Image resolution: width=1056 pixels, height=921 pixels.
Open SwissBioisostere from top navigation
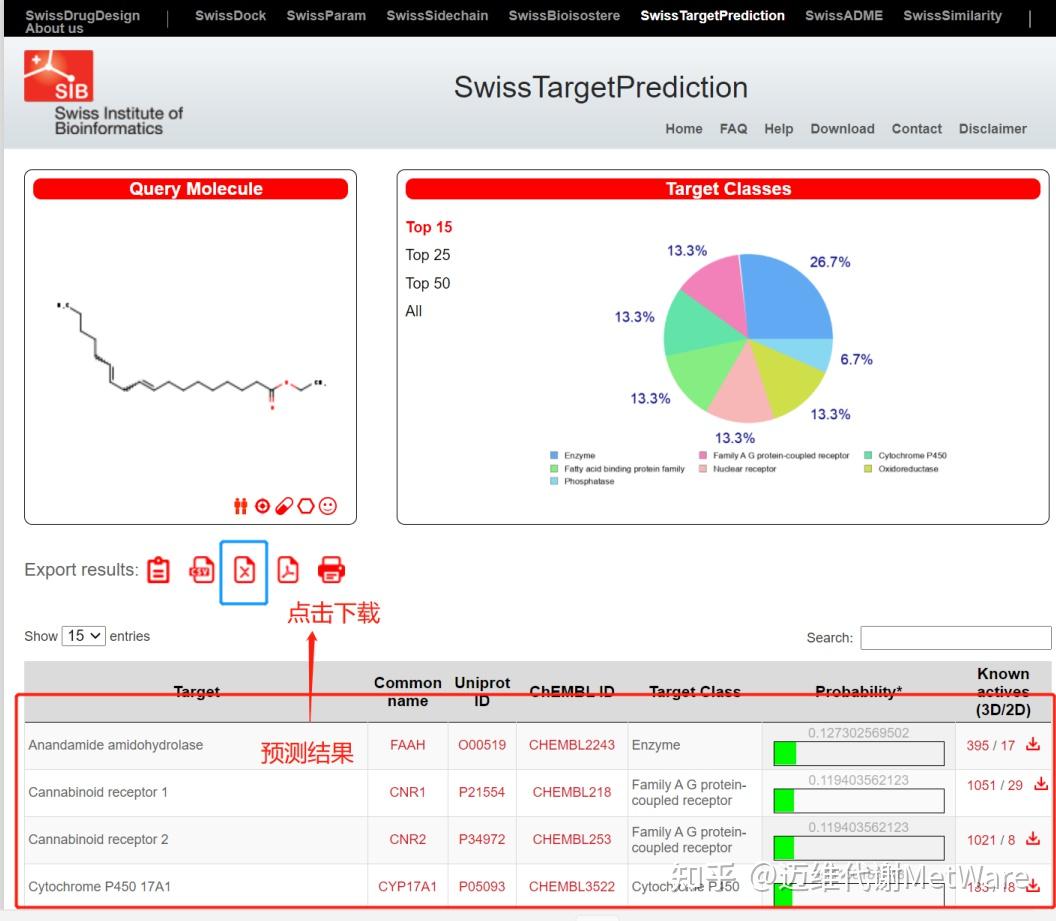click(564, 15)
